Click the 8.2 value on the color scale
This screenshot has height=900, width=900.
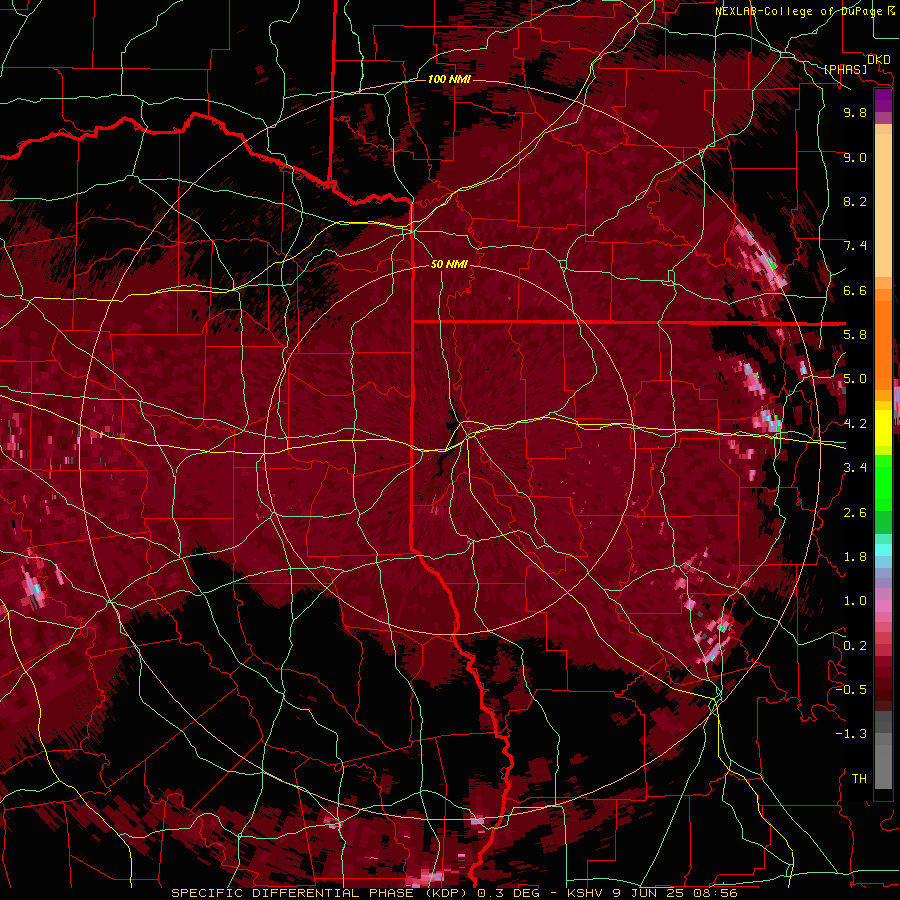point(855,201)
